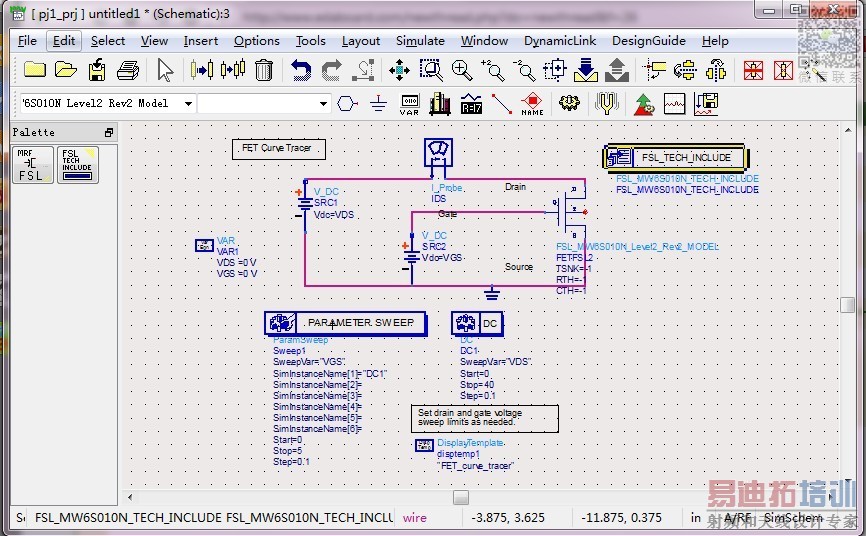866x536 pixels.
Task: Click the wire/pin Name label icon
Action: (532, 104)
